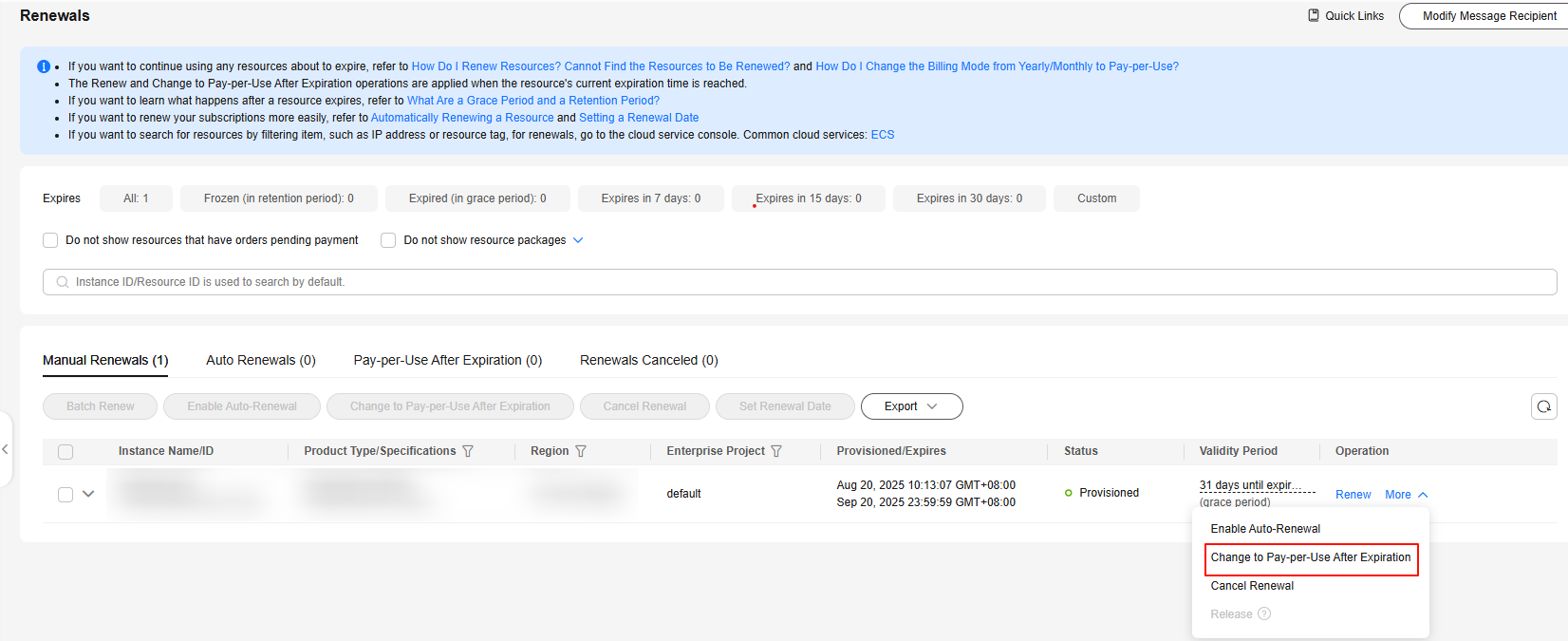Filter Expires in 15 days: 0
Image resolution: width=1568 pixels, height=641 pixels.
pos(809,198)
